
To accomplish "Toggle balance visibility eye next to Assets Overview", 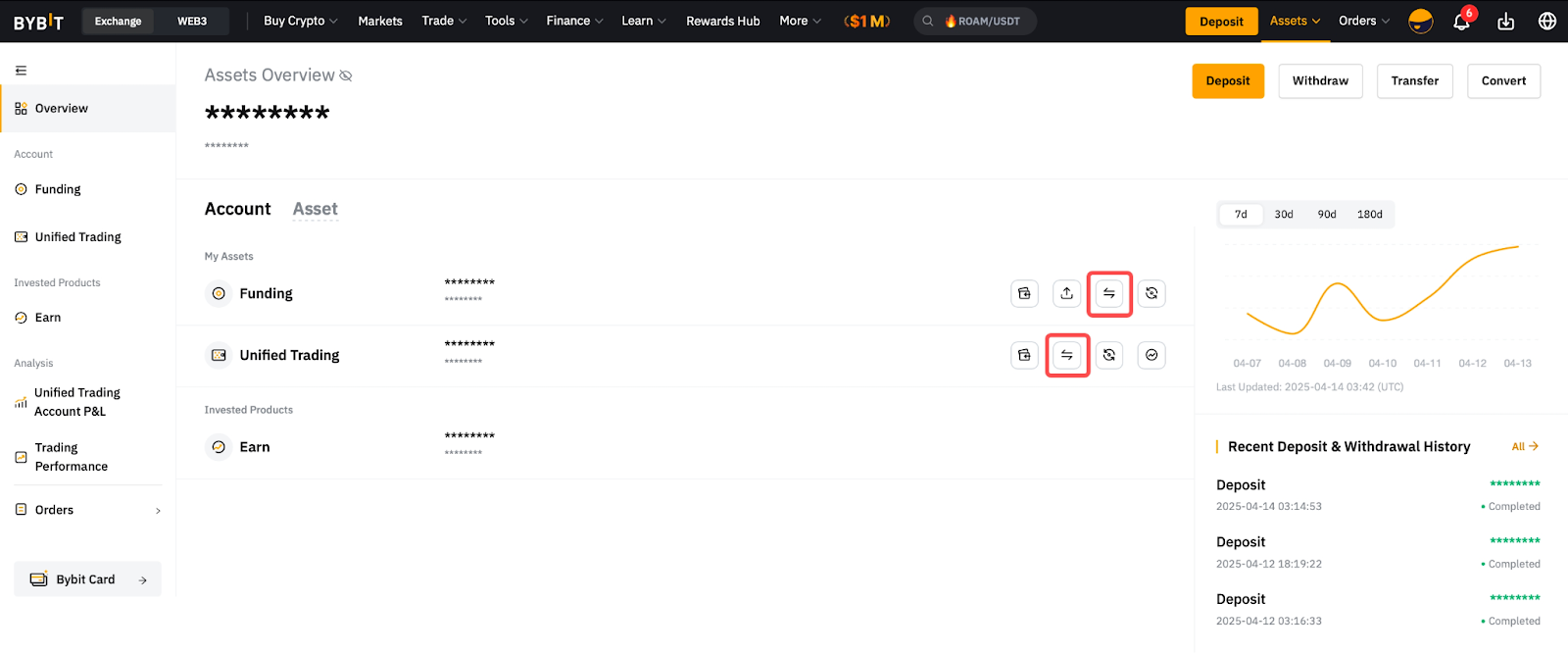I will (346, 75).
